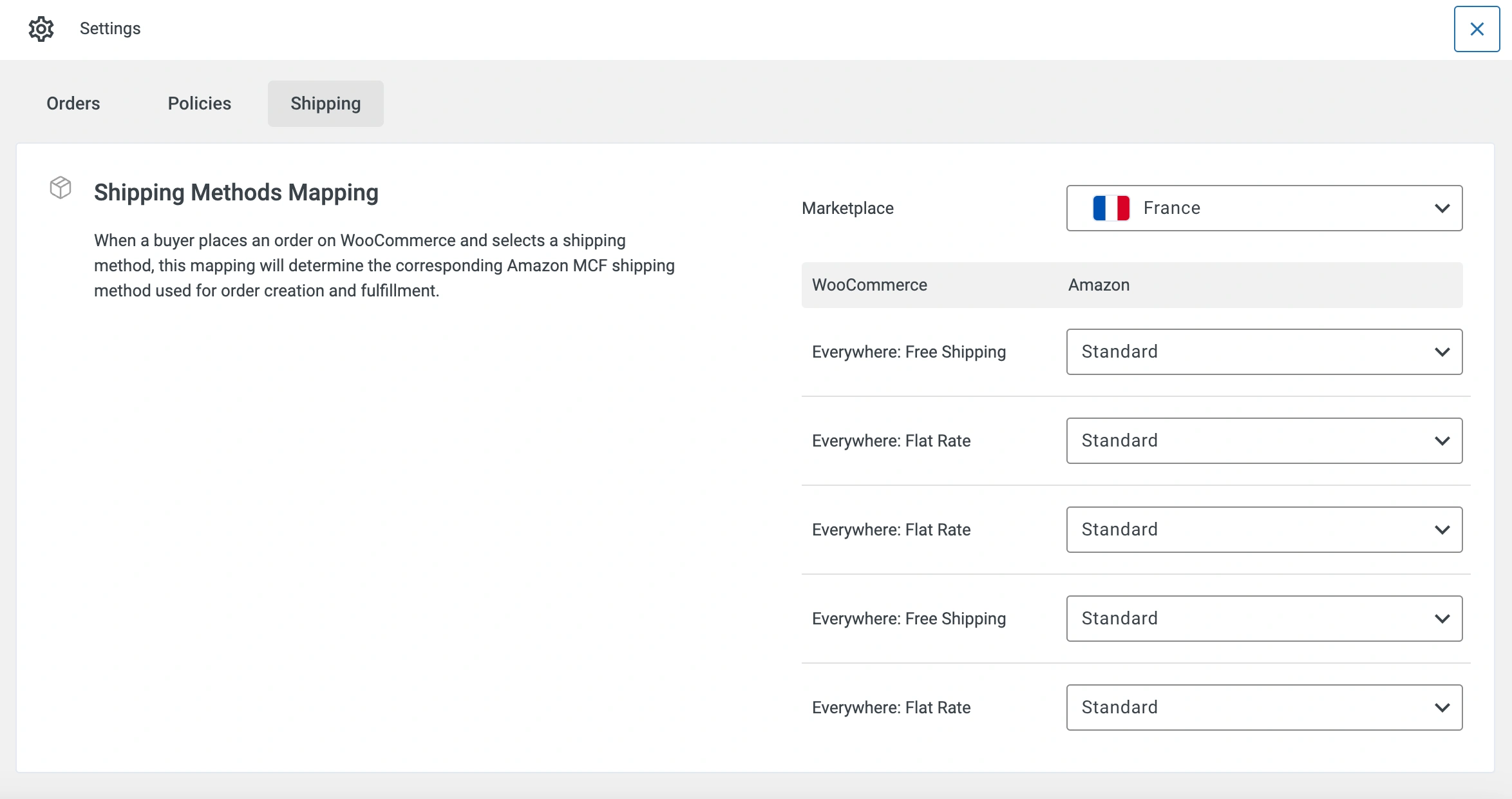Image resolution: width=1512 pixels, height=799 pixels.
Task: Open the Standard dropdown for Everywhere: Free Shipping
Action: [1263, 352]
